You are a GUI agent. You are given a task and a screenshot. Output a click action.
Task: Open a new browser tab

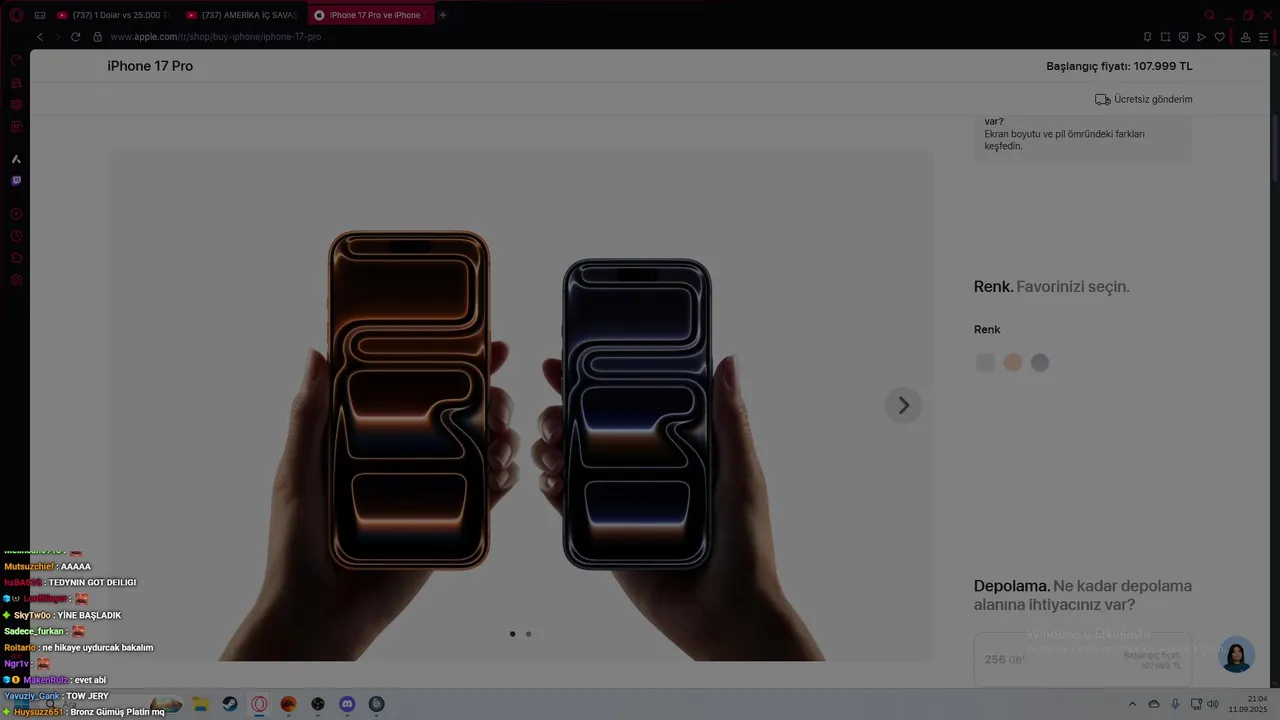pyautogui.click(x=443, y=15)
